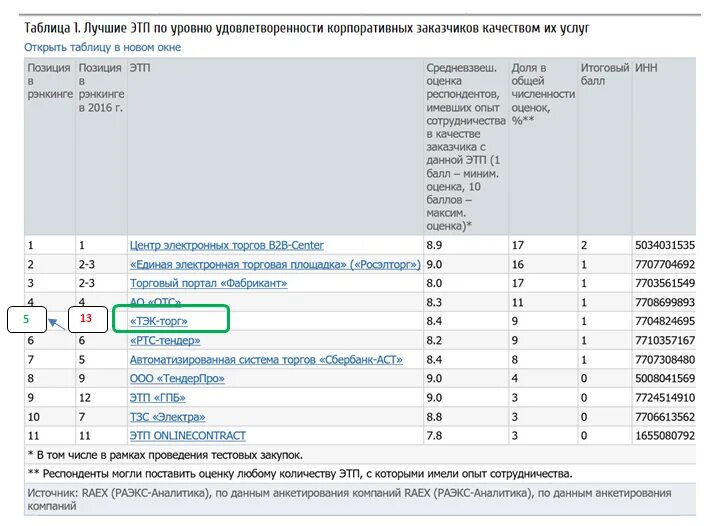Screen dimensions: 708x526
Task: Open the «РТС-тендер» link
Action: (x=165, y=340)
